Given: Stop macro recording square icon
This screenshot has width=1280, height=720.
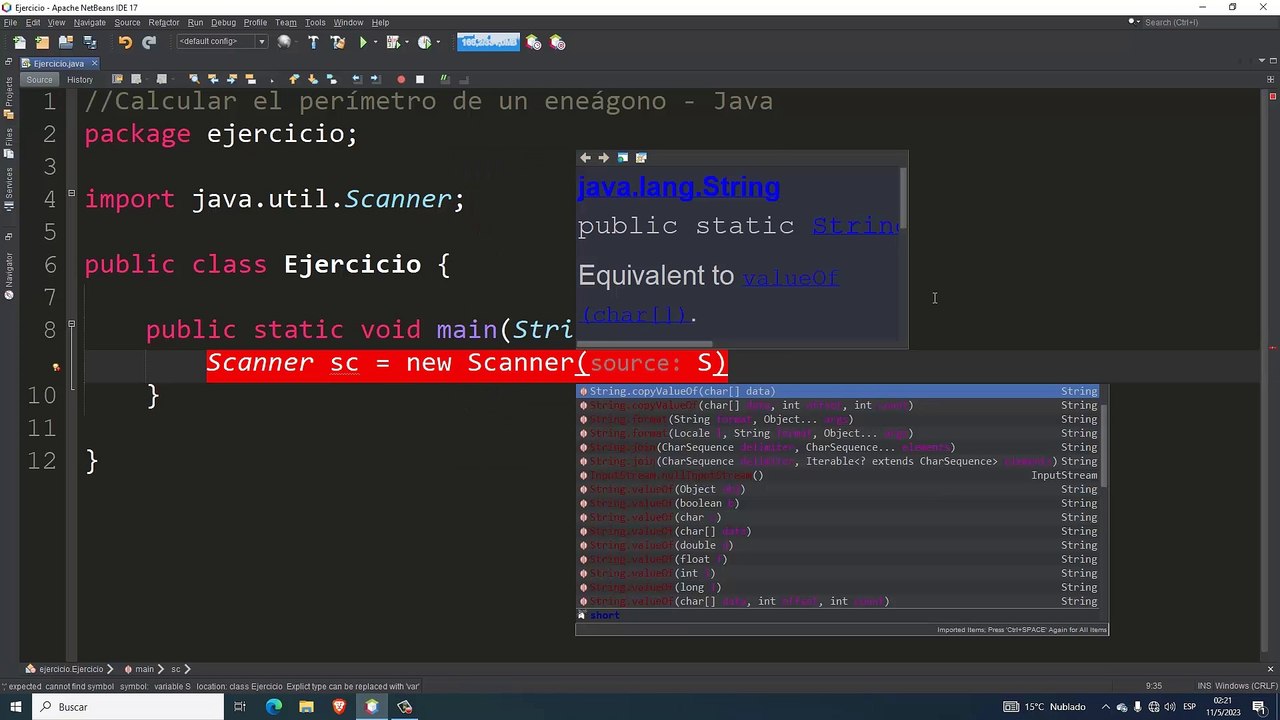Looking at the screenshot, I should (x=420, y=79).
